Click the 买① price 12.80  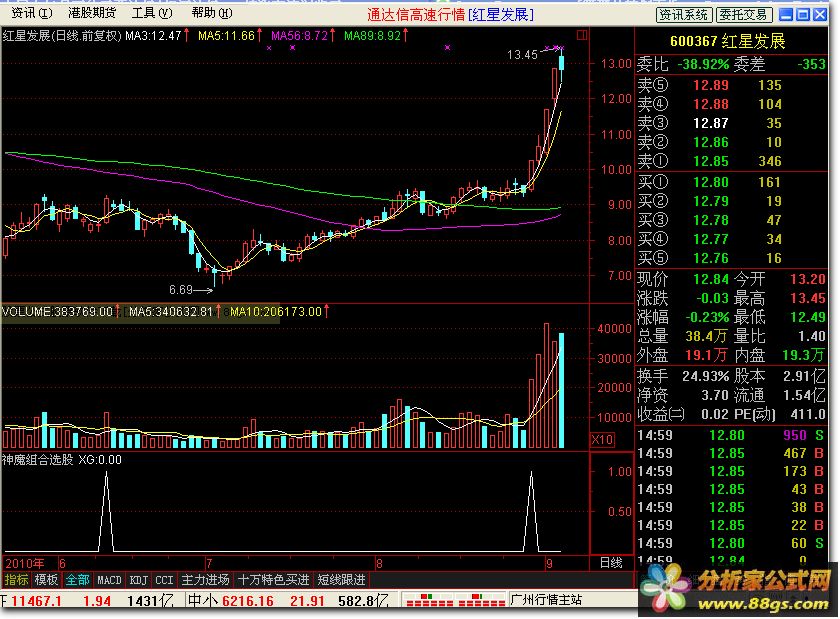point(711,182)
